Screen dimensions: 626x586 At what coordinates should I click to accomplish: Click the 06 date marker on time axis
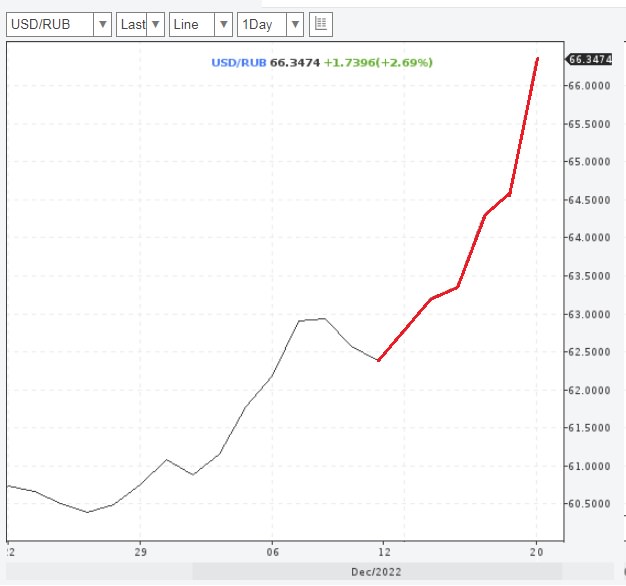pos(272,552)
